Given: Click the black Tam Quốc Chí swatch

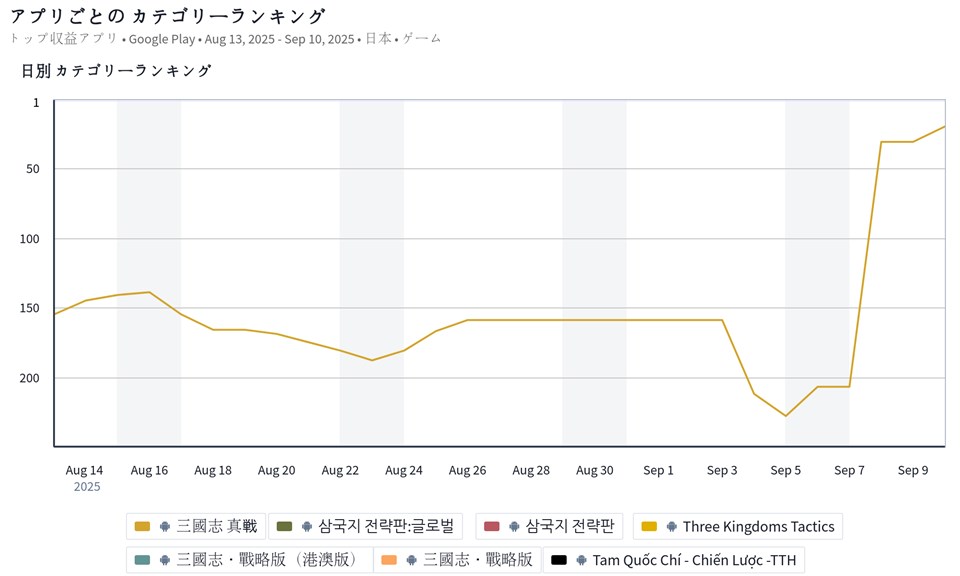Looking at the screenshot, I should [x=559, y=560].
